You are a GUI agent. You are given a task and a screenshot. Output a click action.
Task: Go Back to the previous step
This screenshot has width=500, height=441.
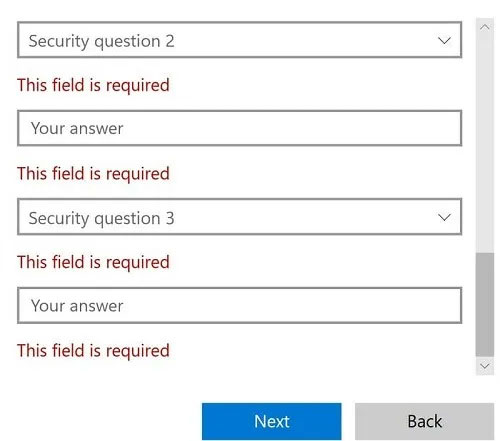[x=424, y=421]
